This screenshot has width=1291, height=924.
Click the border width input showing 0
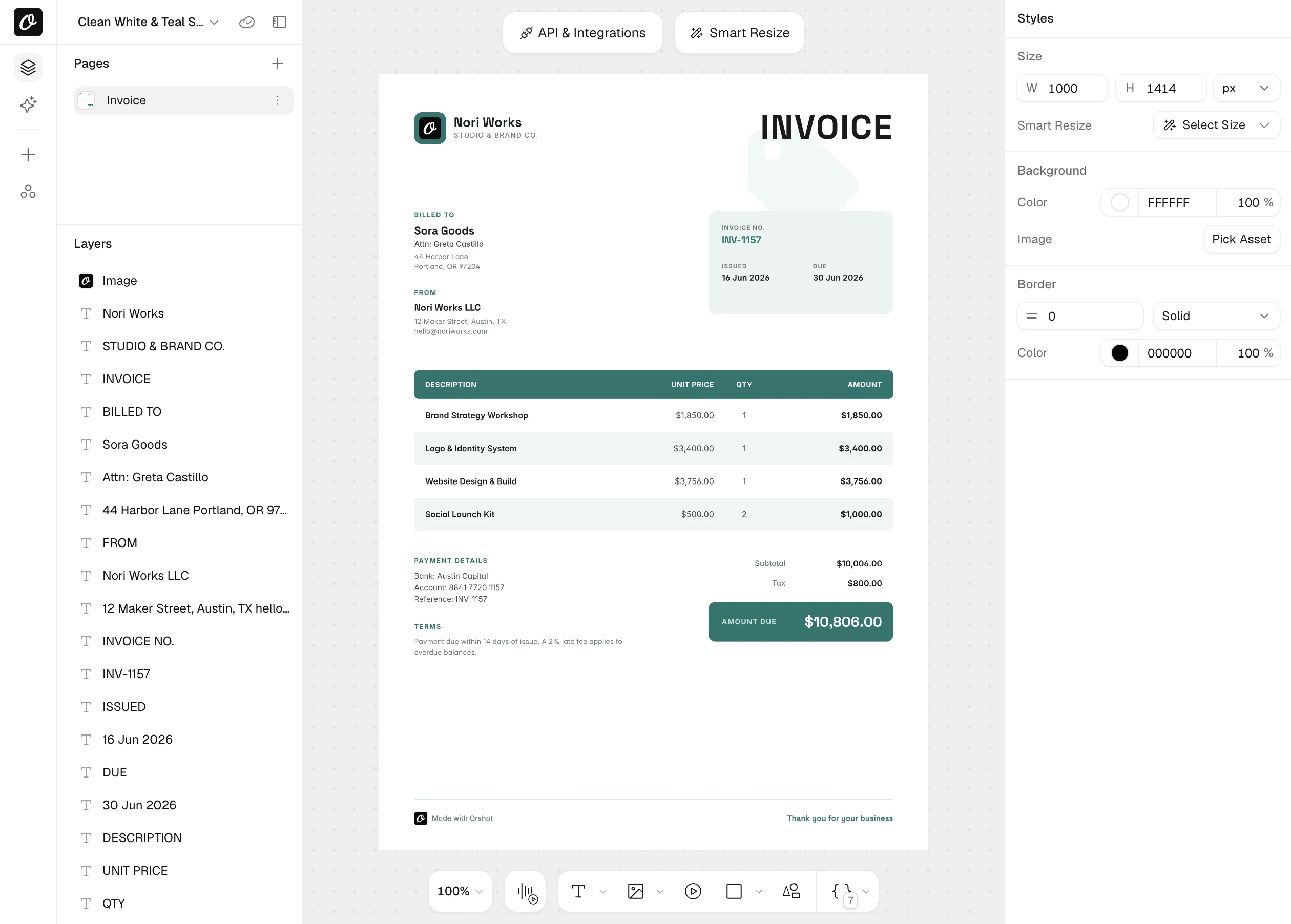1080,316
